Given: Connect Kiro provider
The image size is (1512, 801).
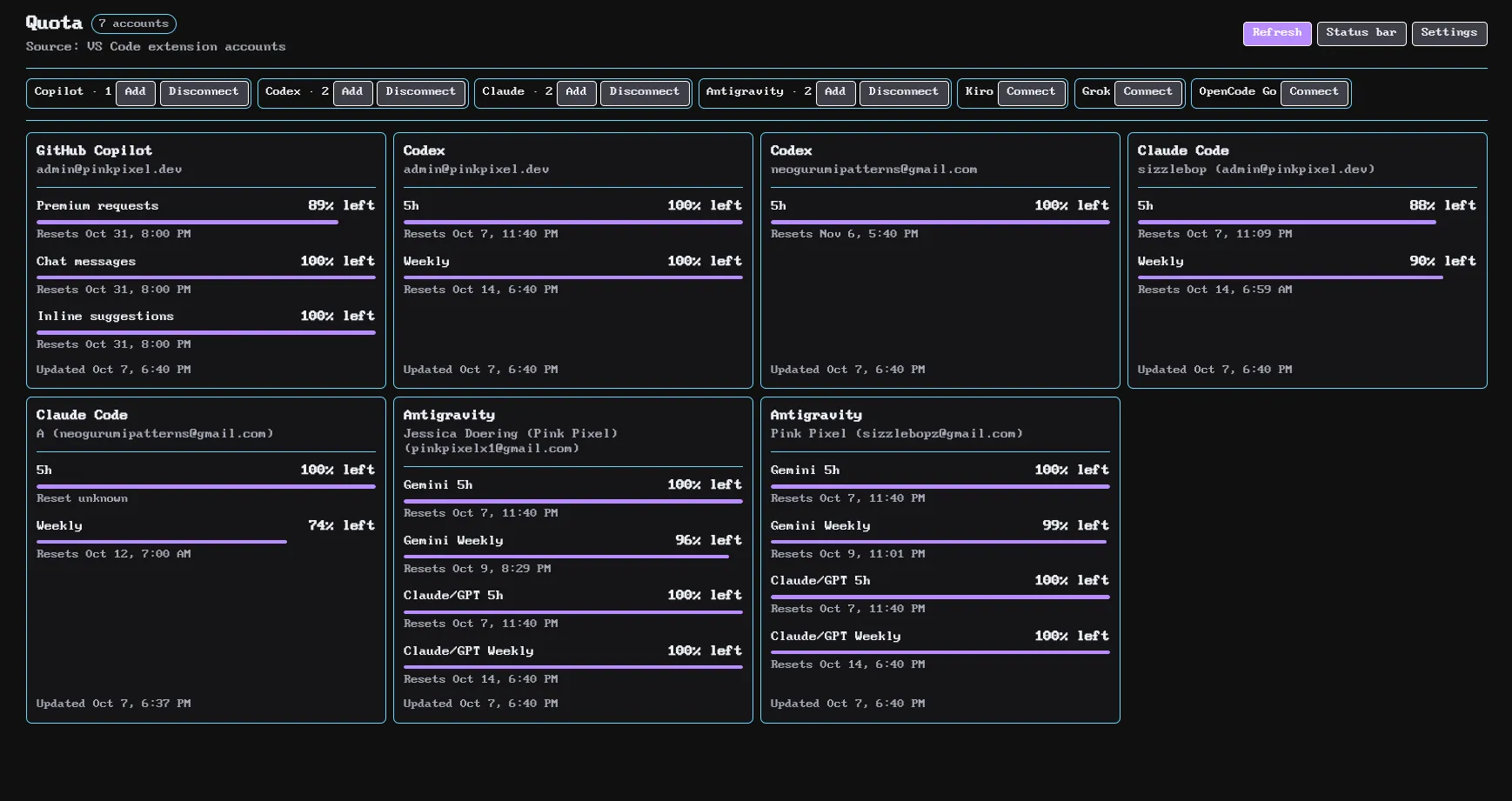Looking at the screenshot, I should click(1031, 92).
